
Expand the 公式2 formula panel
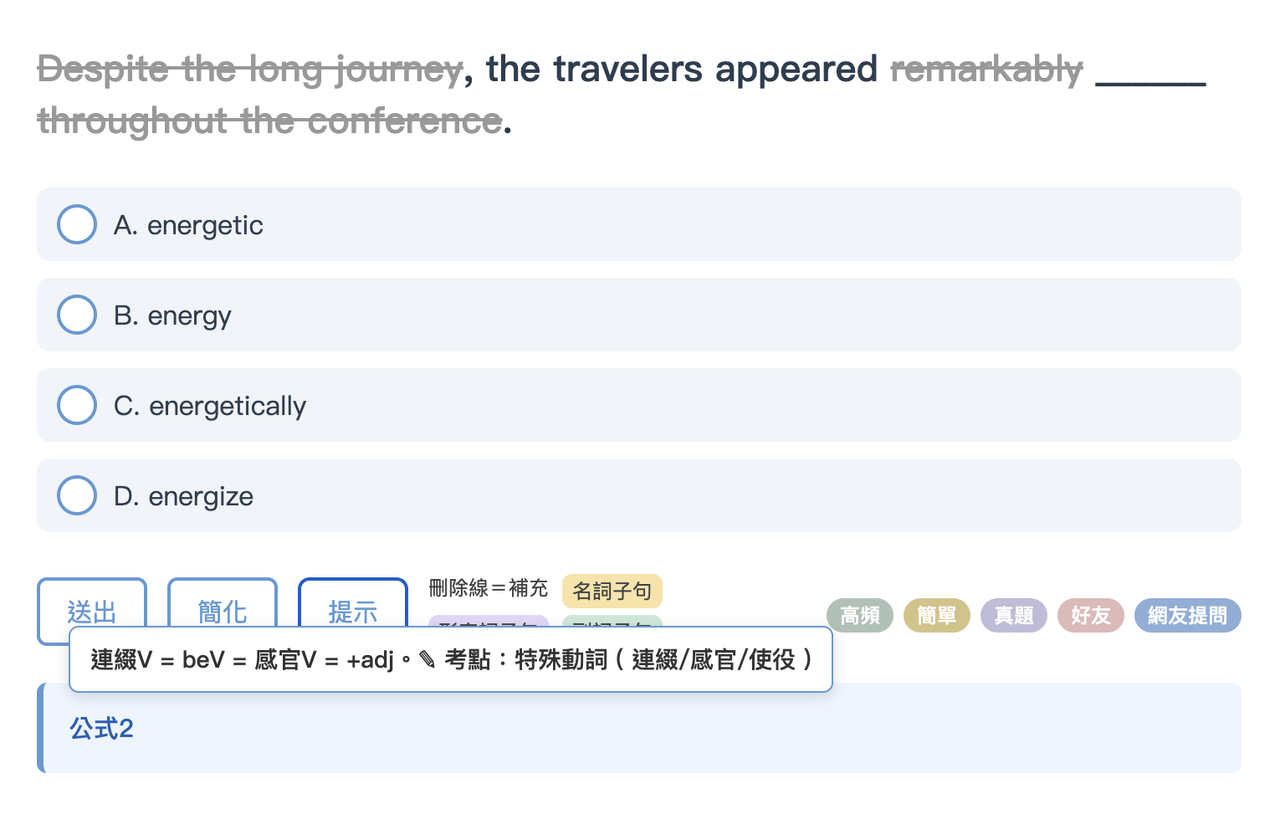coord(639,728)
